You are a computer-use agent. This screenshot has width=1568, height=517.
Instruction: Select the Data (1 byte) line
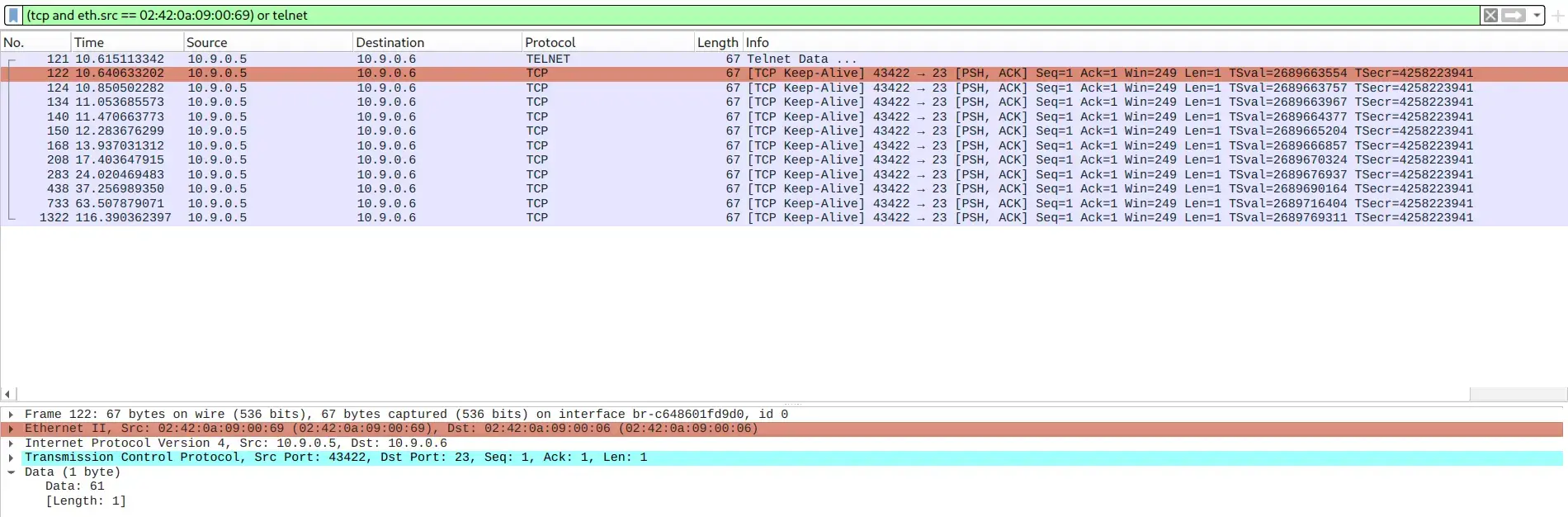click(73, 472)
